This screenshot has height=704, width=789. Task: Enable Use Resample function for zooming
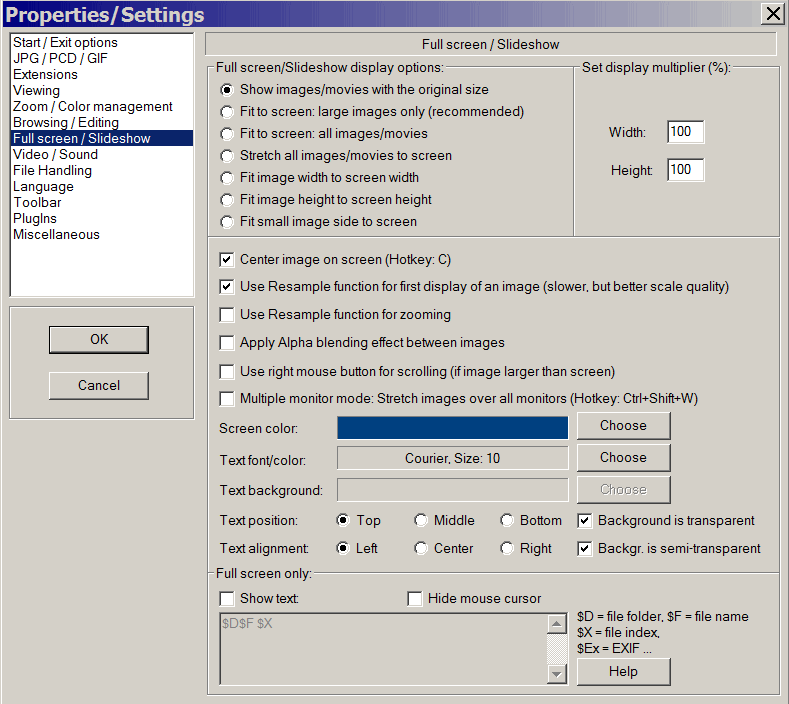[227, 315]
